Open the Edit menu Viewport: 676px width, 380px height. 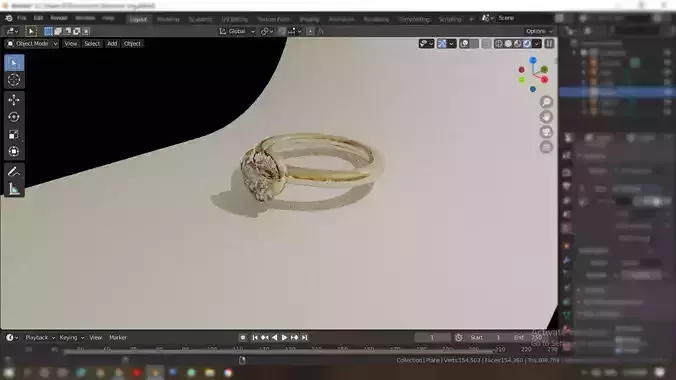pyautogui.click(x=38, y=18)
